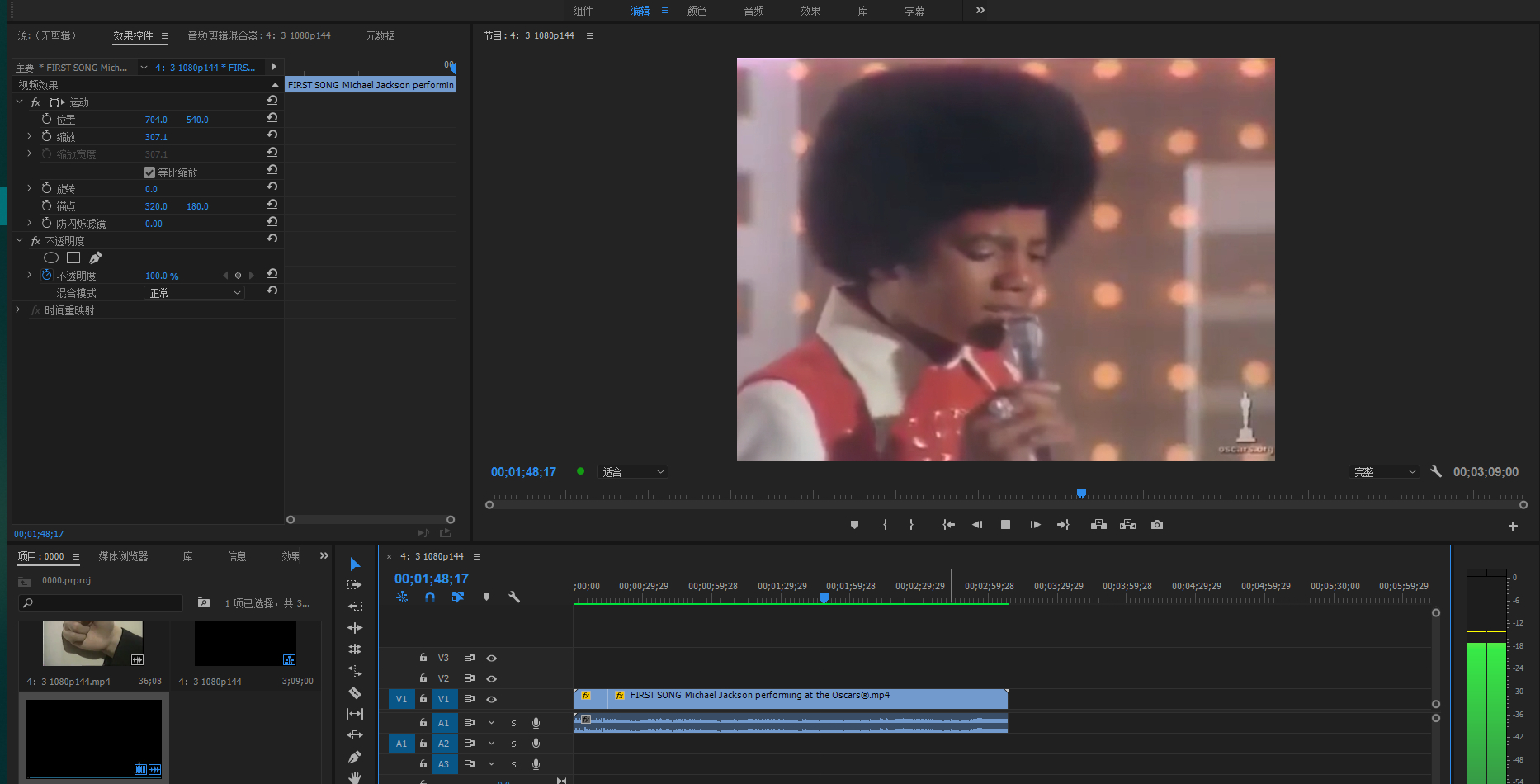Viewport: 1540px width, 784px height.
Task: Select the Pen tool in the tools panel
Action: coord(355,757)
